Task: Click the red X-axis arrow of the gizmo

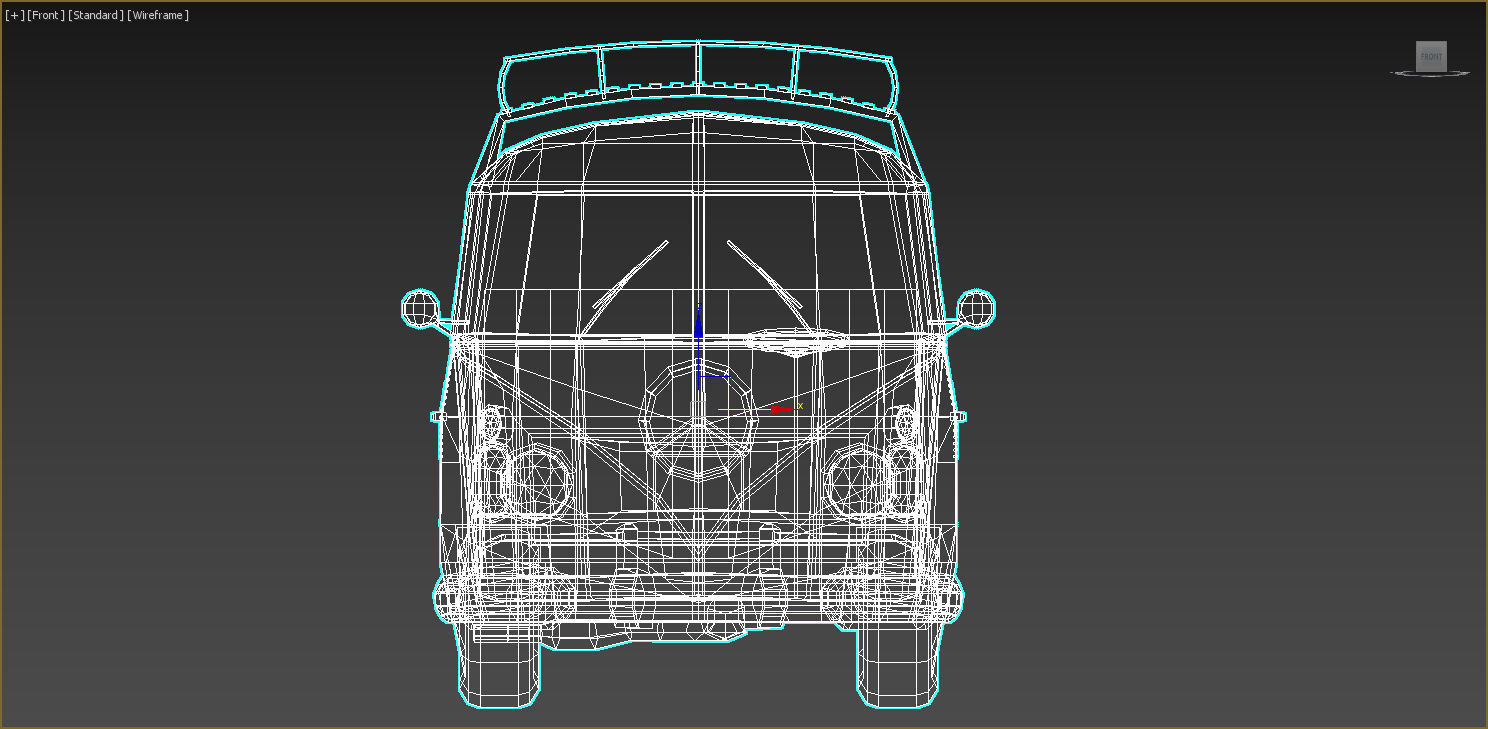Action: pos(782,409)
